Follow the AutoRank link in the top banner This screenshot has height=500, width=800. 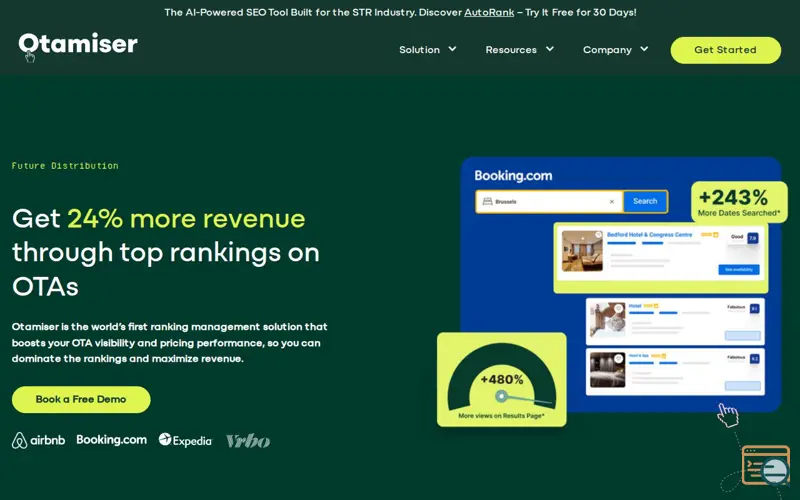489,12
